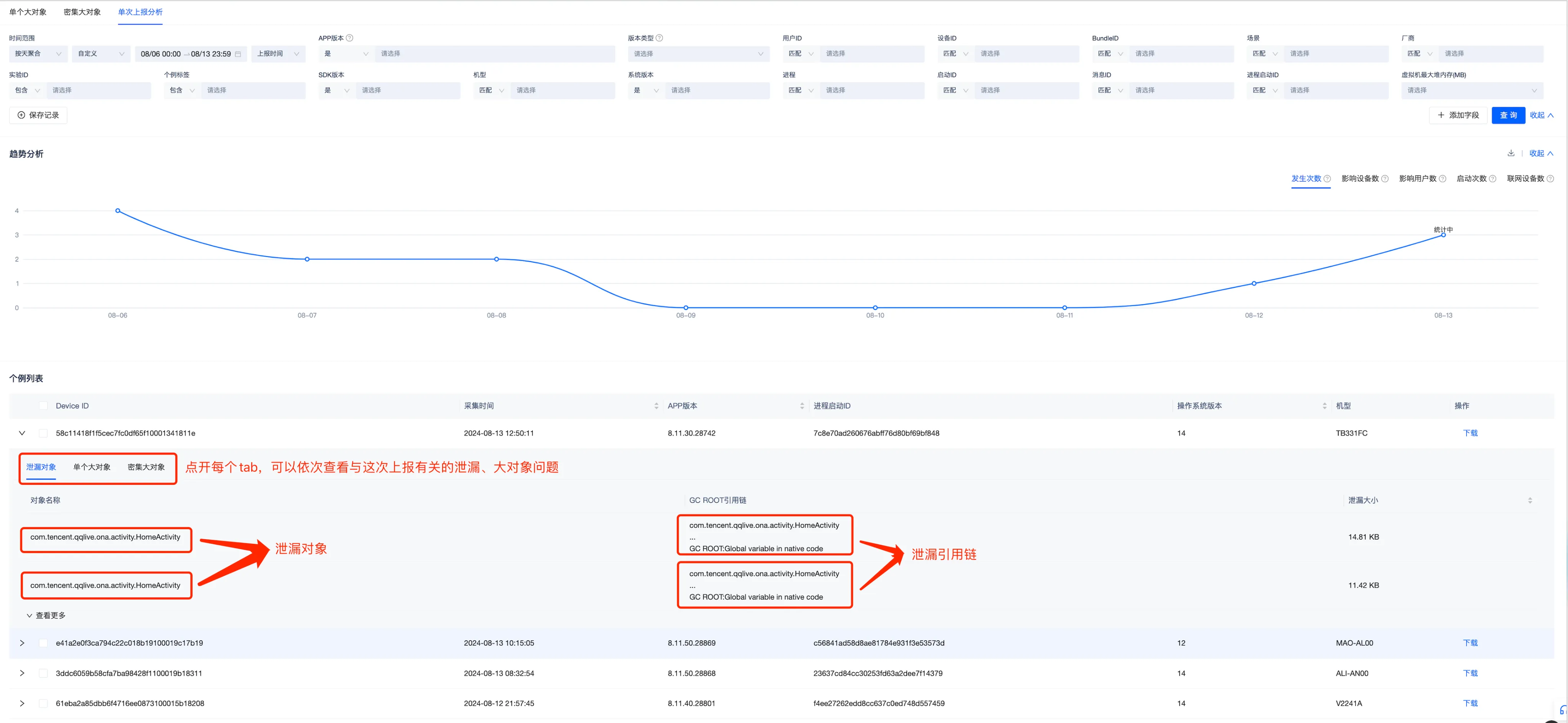Click the help icon next to APP版本
Viewport: 1568px width, 723px height.
coord(350,38)
